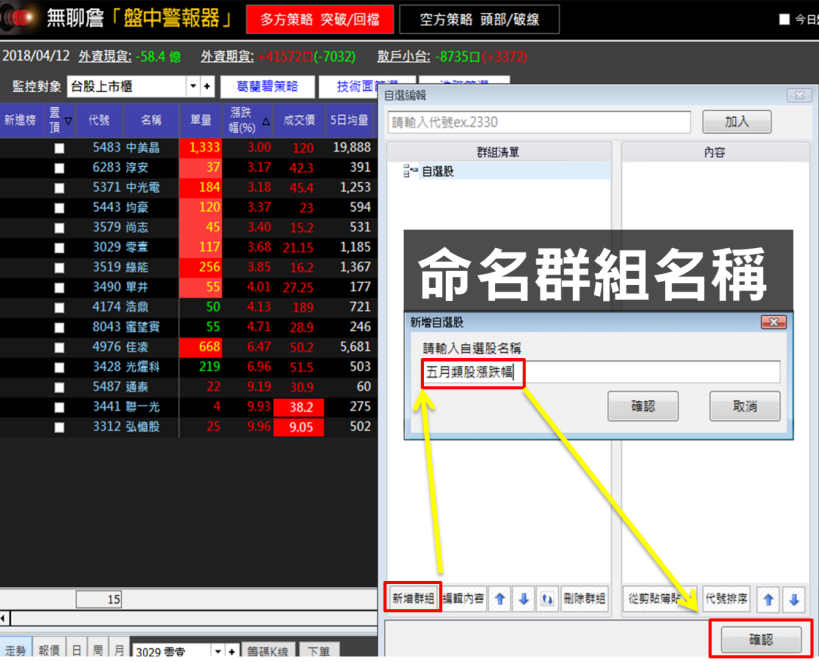
Task: Move group up with first blue arrow
Action: [x=500, y=599]
